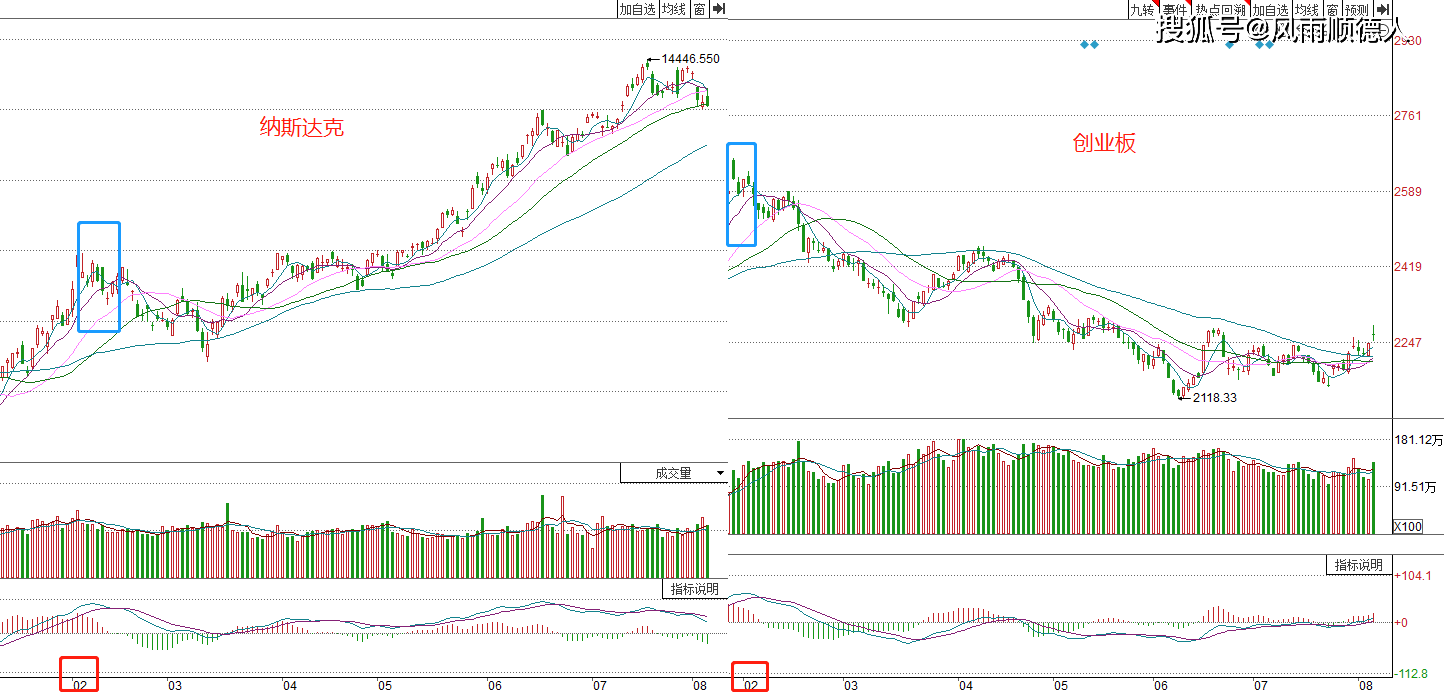Toggle 均线 on the 创业板 chart
Image resolution: width=1444 pixels, height=693 pixels.
point(1308,9)
